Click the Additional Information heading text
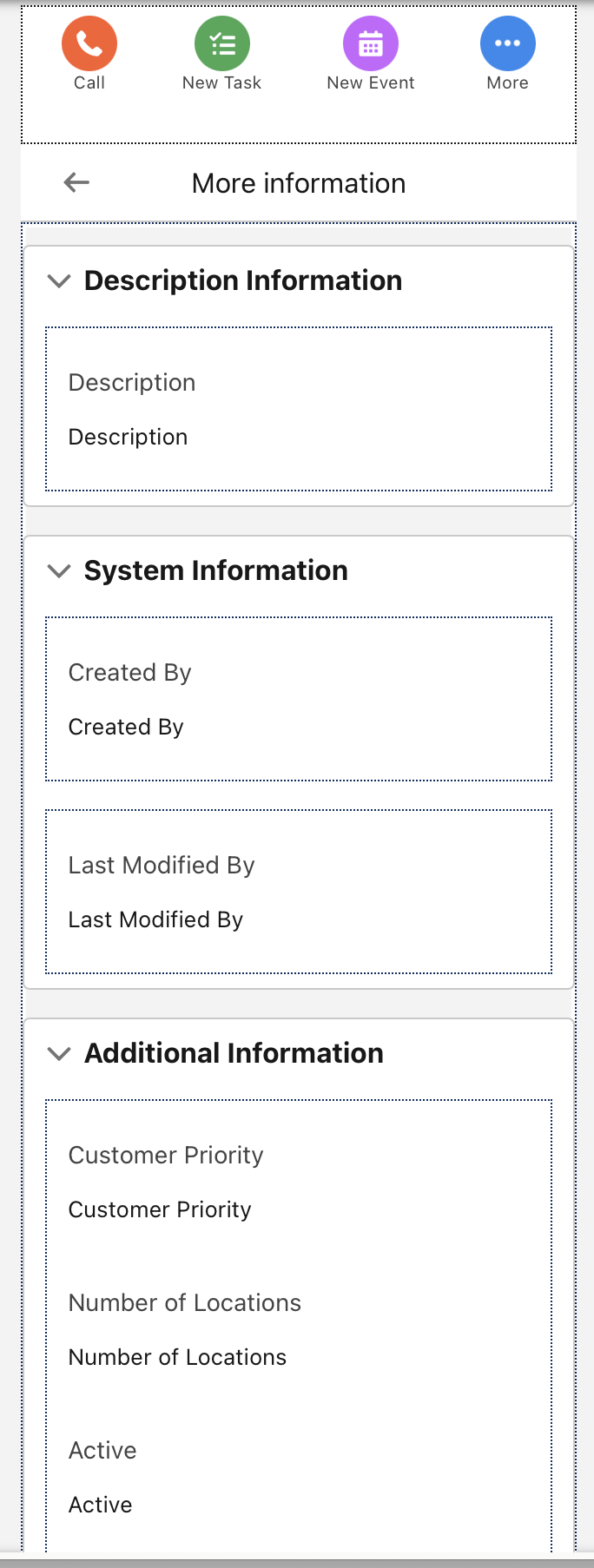 point(234,1053)
